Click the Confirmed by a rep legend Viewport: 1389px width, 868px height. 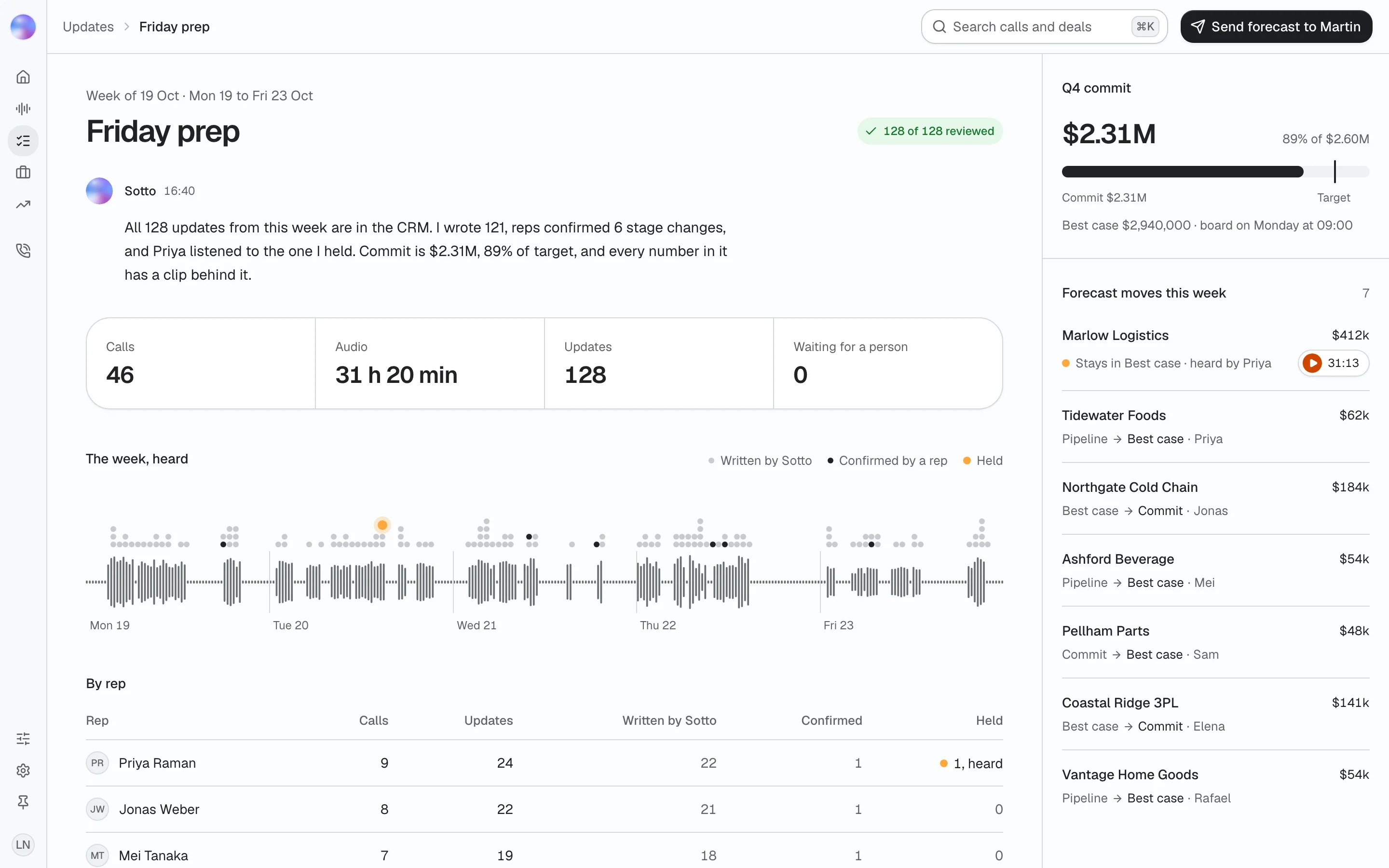coord(887,461)
